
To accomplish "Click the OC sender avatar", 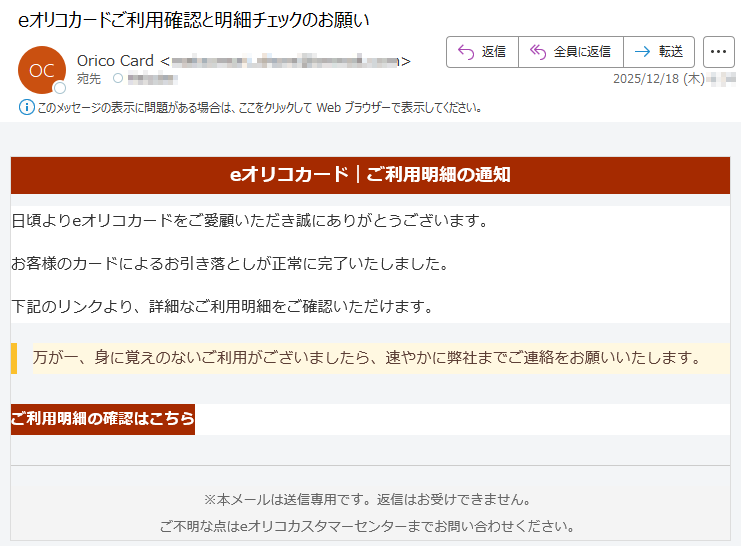I will [42, 69].
